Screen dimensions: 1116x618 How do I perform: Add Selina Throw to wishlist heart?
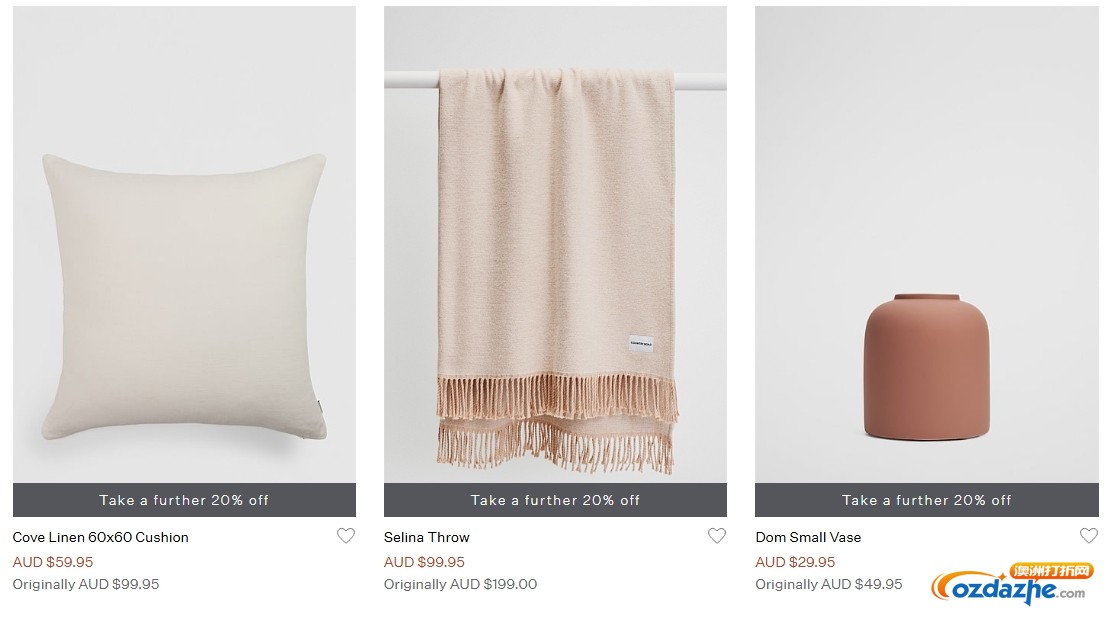coord(717,535)
